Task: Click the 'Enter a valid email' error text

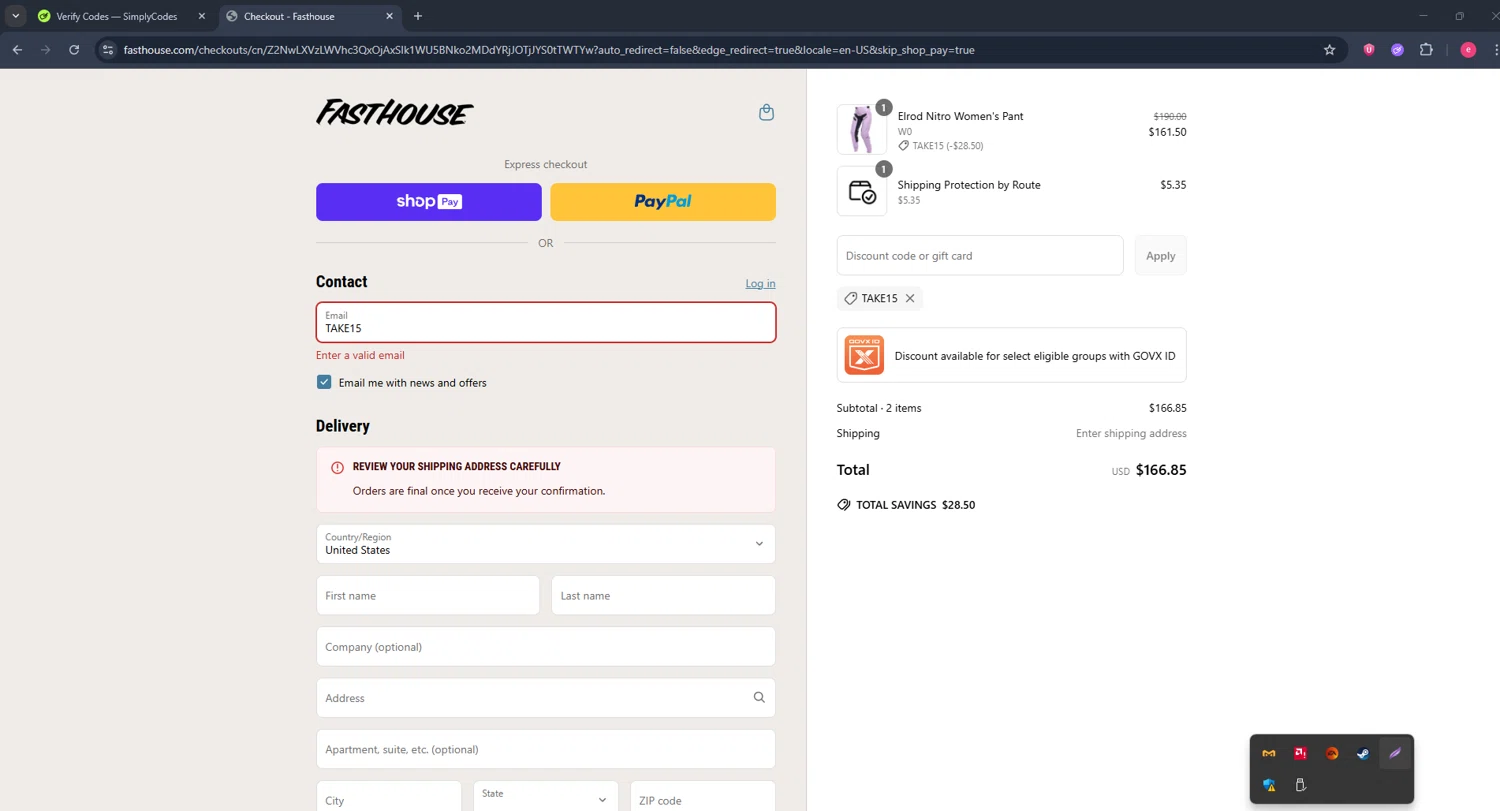Action: pos(360,355)
